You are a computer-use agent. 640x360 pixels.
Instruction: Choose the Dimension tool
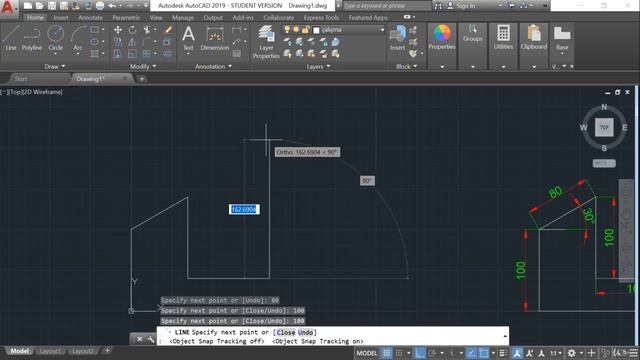pyautogui.click(x=215, y=38)
